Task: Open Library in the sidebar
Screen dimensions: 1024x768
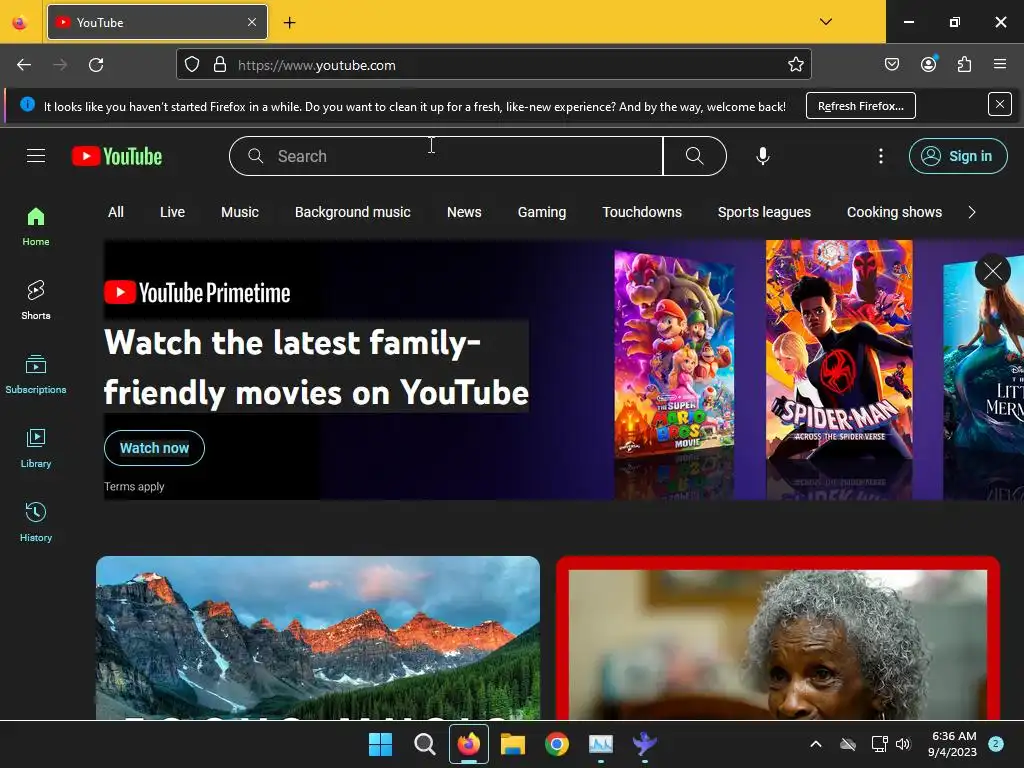Action: pyautogui.click(x=36, y=449)
